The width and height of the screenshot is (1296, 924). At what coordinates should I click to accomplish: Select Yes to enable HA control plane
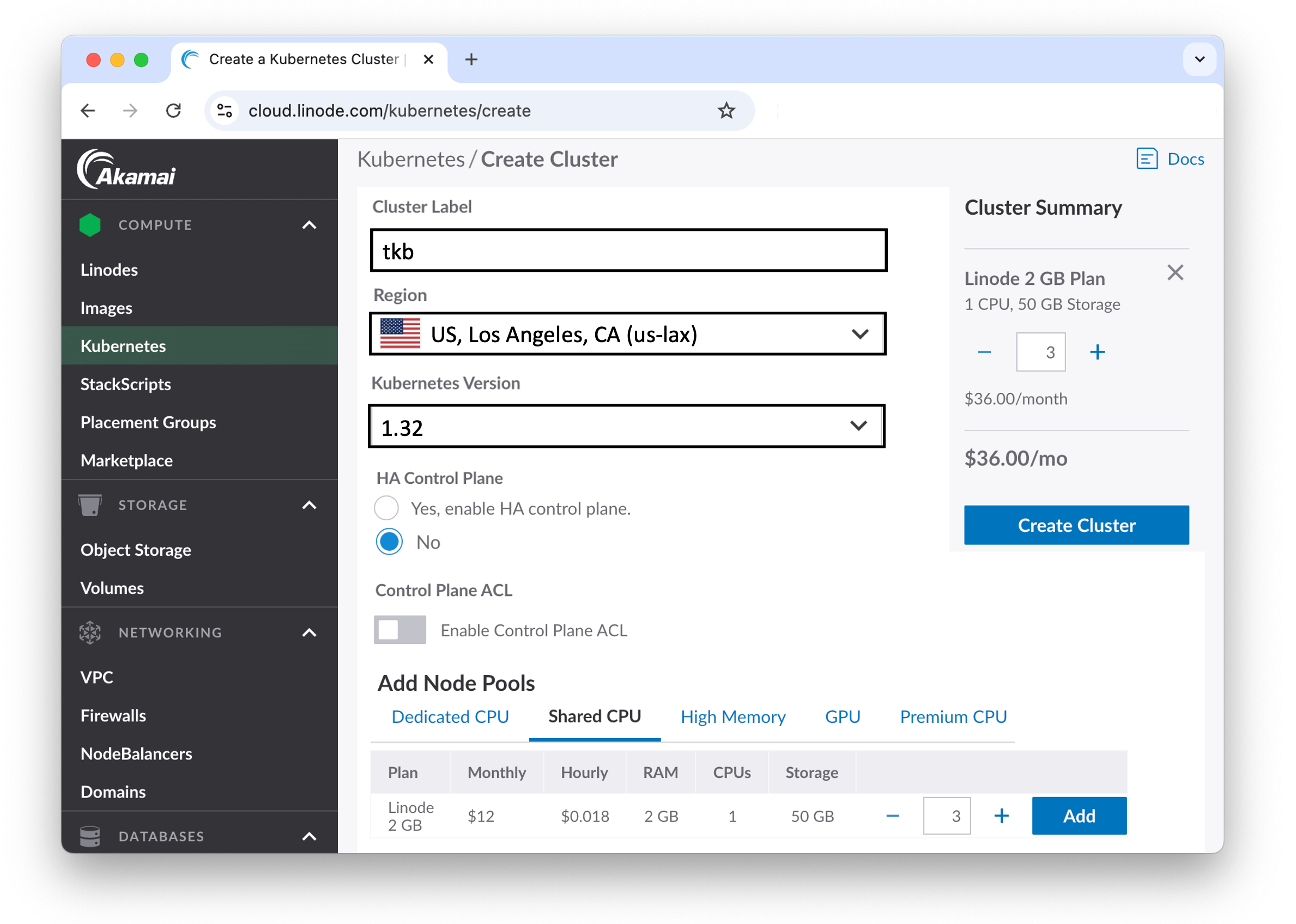pos(387,508)
